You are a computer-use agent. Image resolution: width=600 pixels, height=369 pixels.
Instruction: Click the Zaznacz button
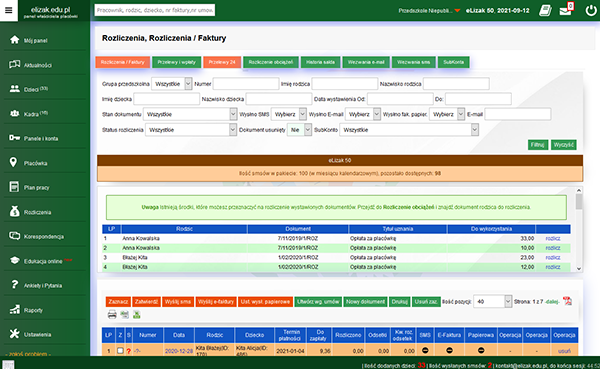(x=118, y=302)
